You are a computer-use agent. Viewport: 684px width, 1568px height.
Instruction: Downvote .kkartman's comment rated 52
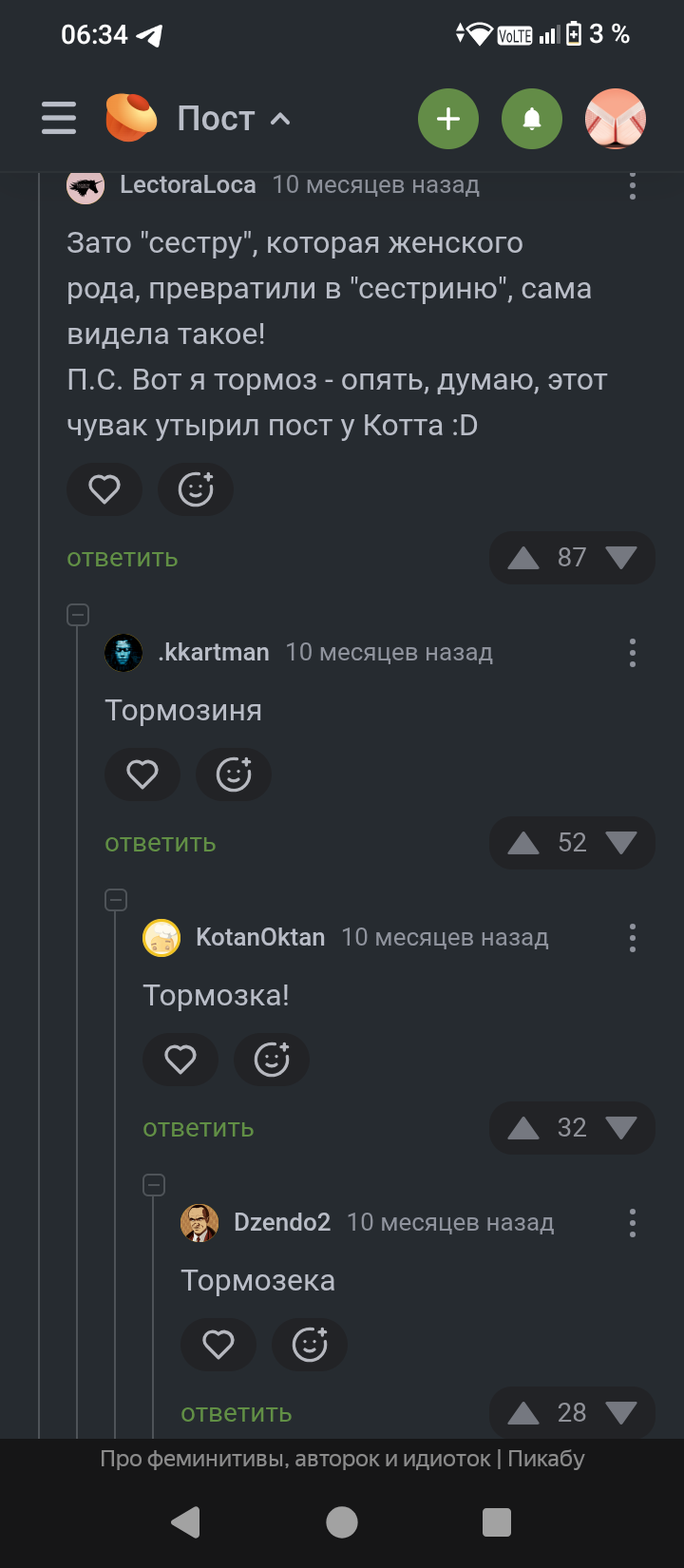(621, 843)
